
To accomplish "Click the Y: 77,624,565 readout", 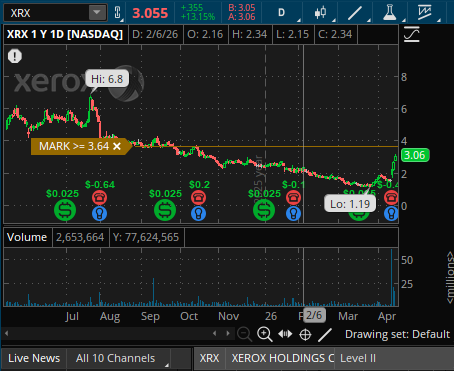I will [x=146, y=237].
